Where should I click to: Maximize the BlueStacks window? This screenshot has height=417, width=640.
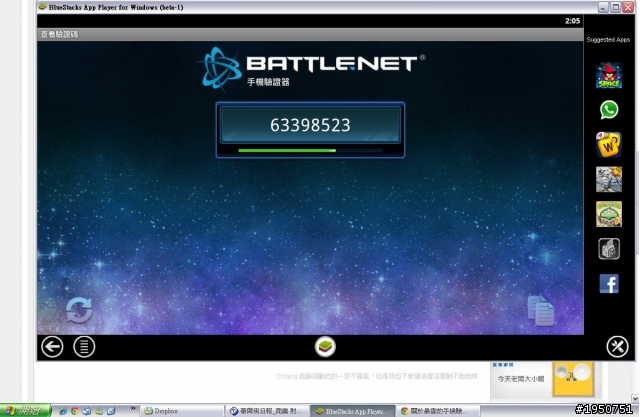[x=616, y=7]
